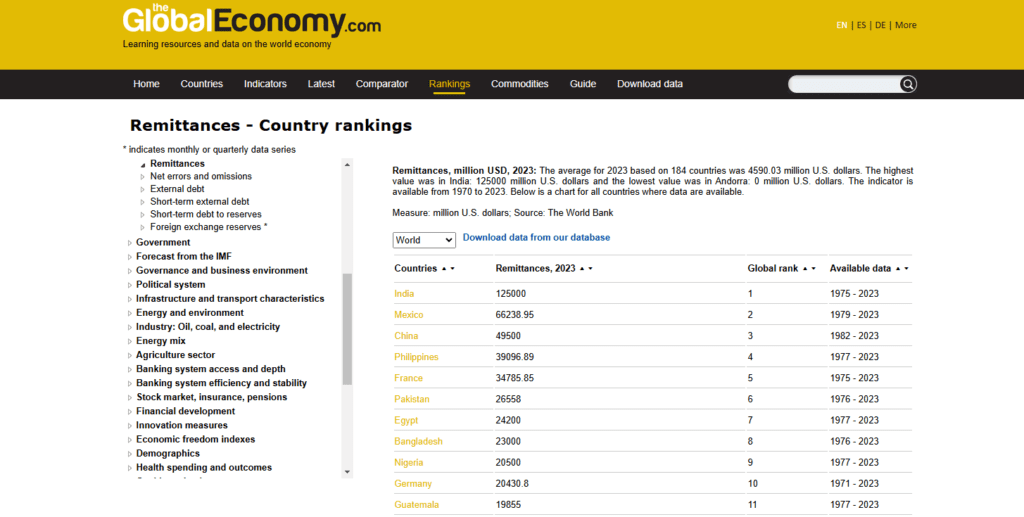Viewport: 1024px width, 517px height.
Task: Expand the Energy mix category
Action: point(129,341)
